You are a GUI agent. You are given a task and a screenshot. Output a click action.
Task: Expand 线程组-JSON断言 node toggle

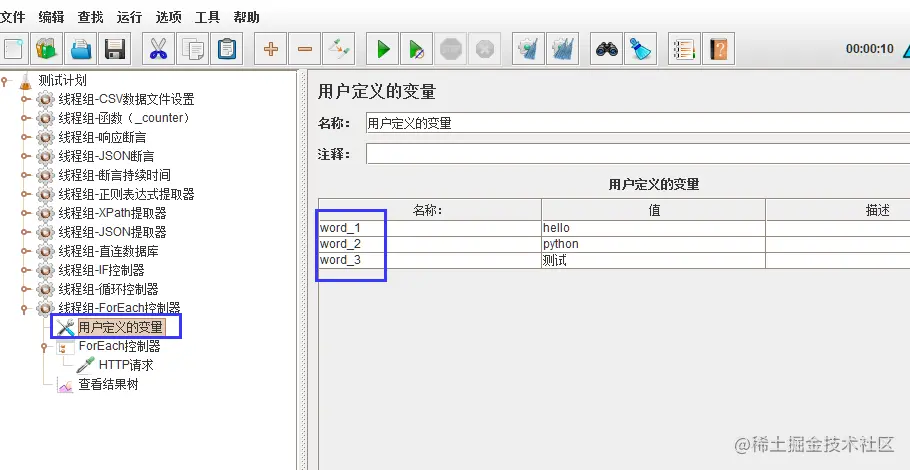(x=26, y=156)
